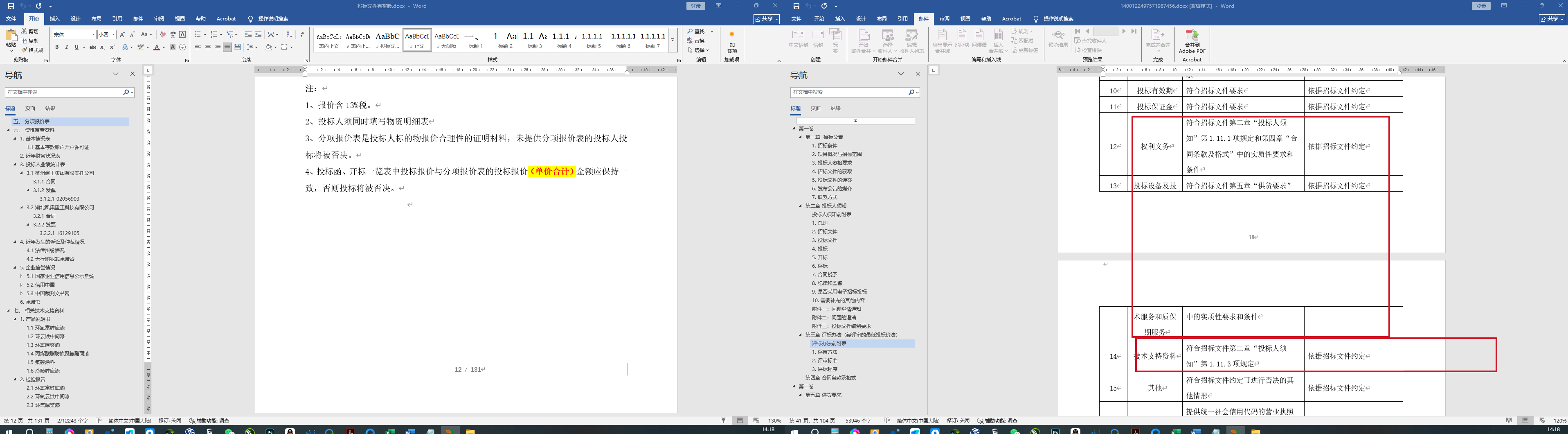Click the Increase Indent icon
Viewport: 1568px width, 434px height.
[x=258, y=35]
